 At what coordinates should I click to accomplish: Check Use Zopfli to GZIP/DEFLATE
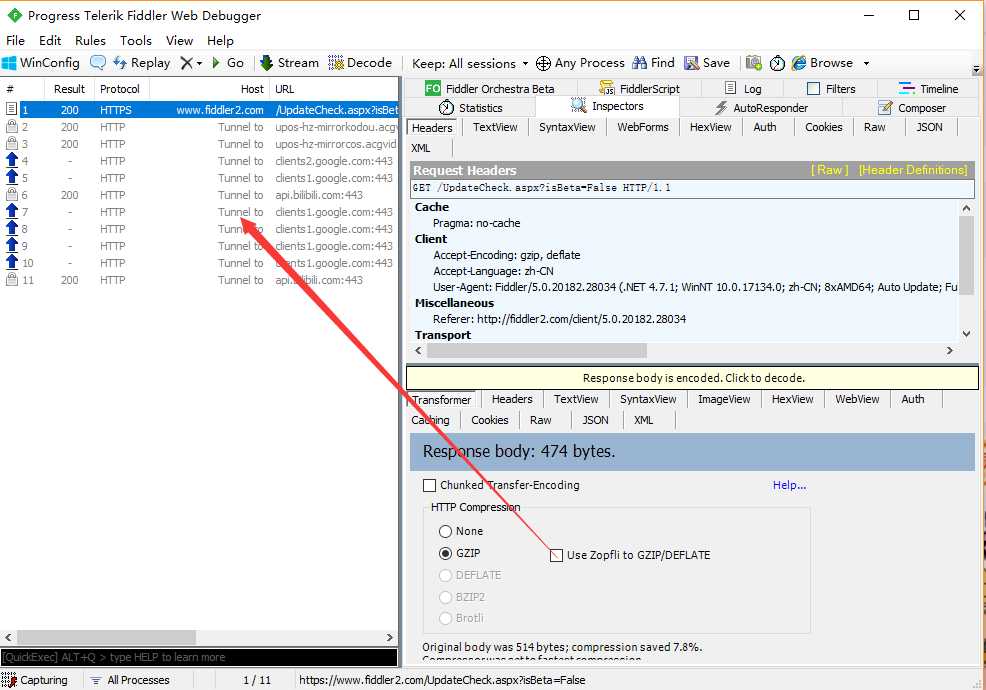(557, 555)
